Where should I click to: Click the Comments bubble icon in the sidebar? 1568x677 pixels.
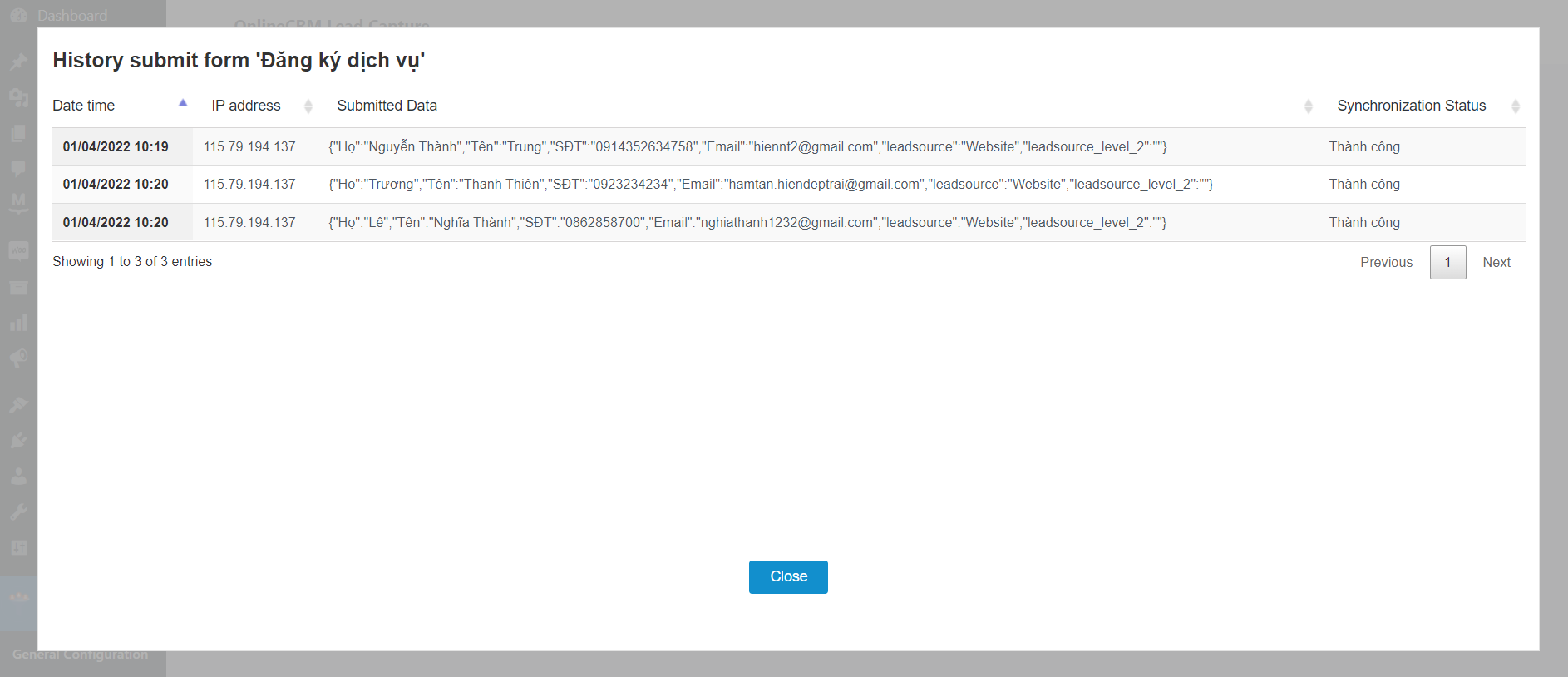(18, 168)
